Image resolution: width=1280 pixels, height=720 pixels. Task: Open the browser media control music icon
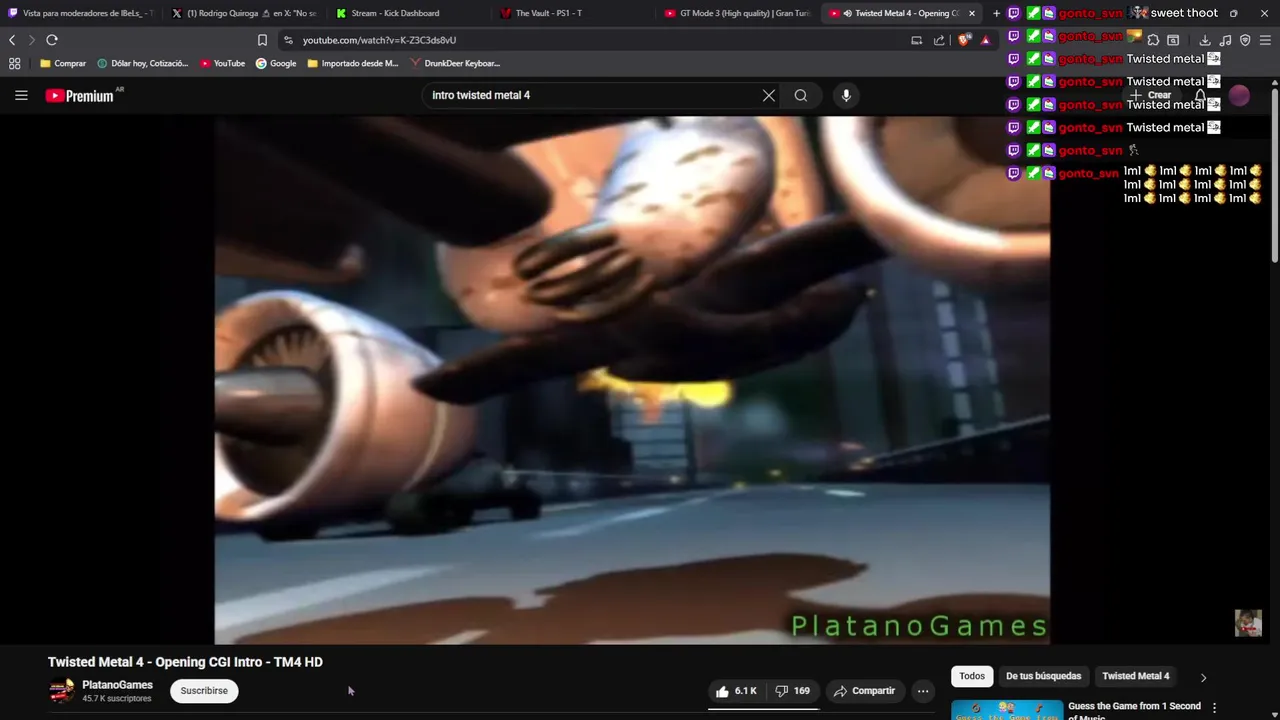1225,40
